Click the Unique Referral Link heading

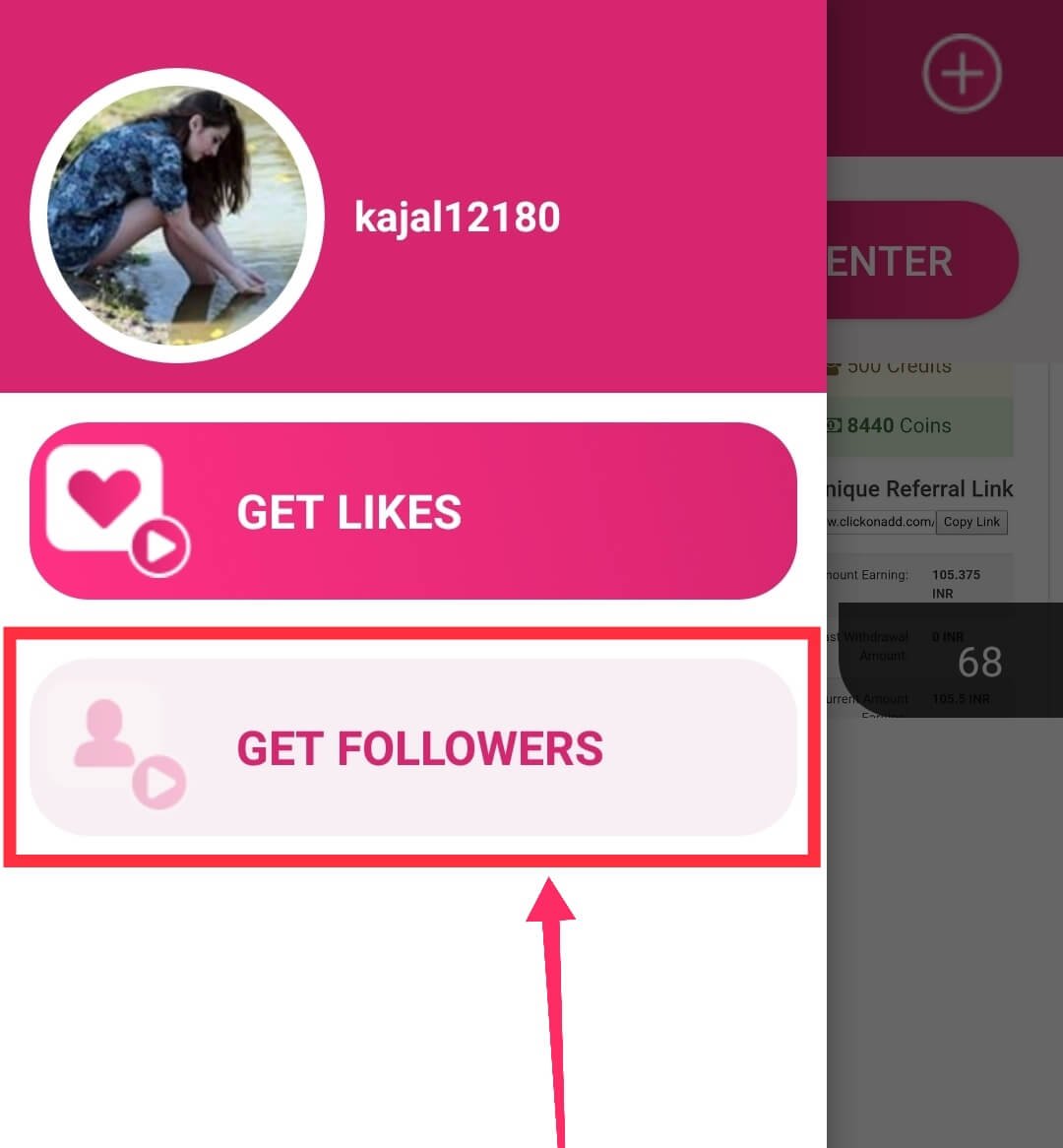(x=920, y=489)
